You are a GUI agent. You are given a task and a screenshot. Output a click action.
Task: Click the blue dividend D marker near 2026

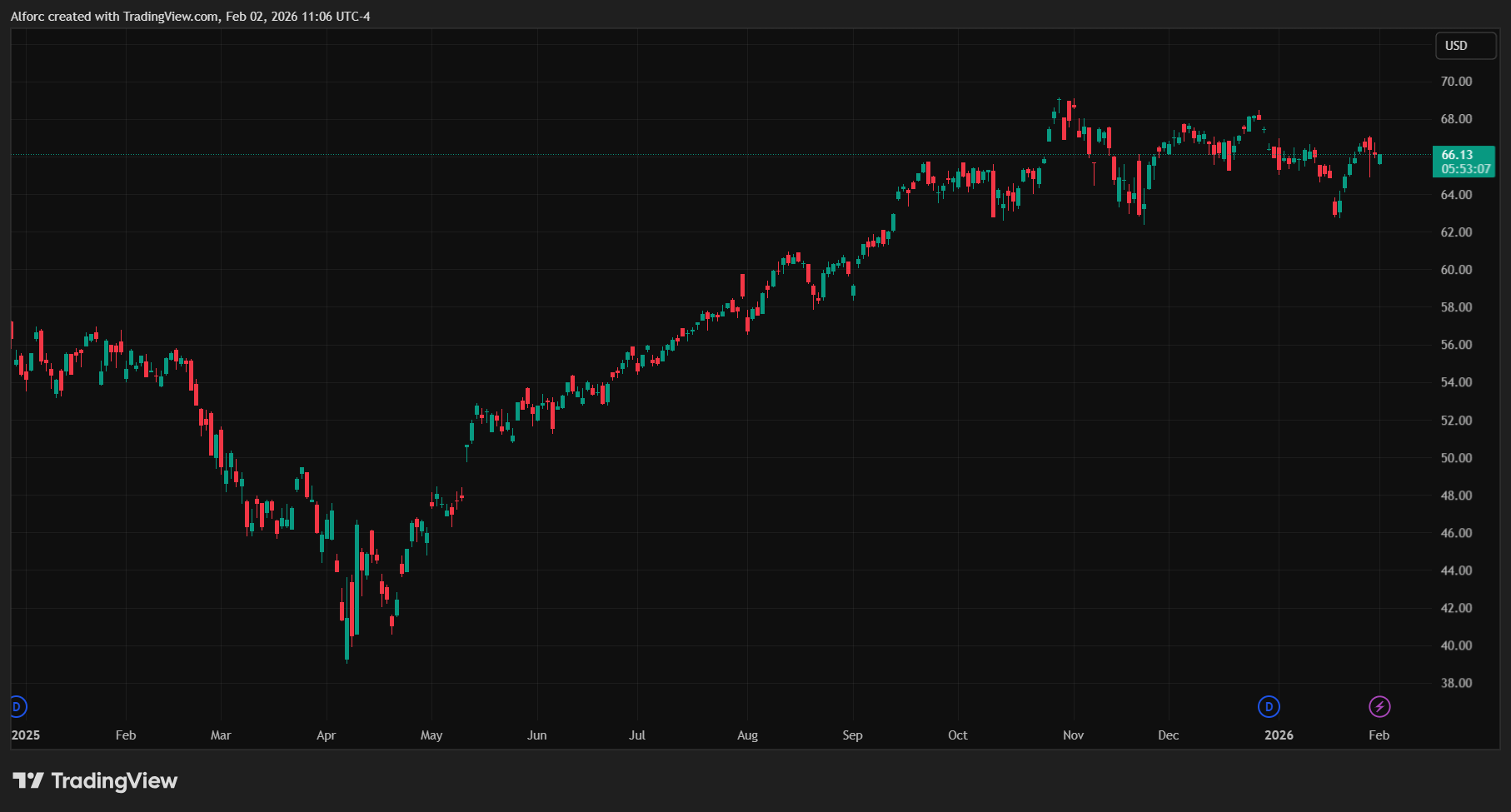click(1269, 707)
